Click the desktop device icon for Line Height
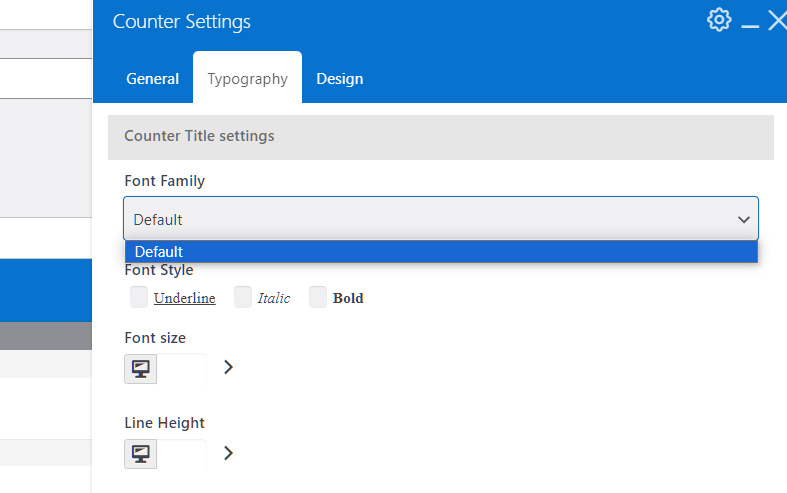This screenshot has width=787, height=493. 141,454
